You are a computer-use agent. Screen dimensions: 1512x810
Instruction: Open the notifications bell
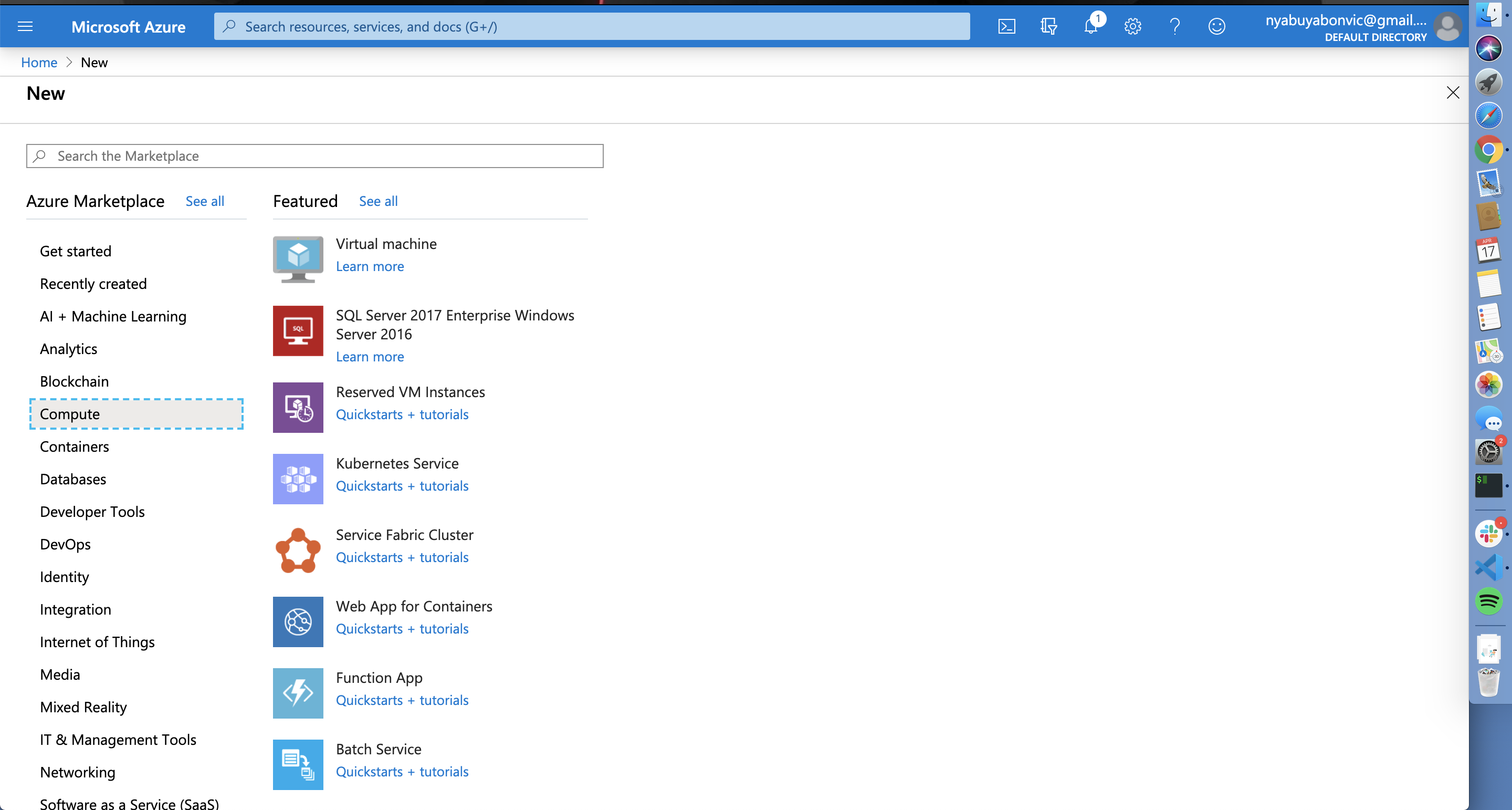pyautogui.click(x=1091, y=26)
